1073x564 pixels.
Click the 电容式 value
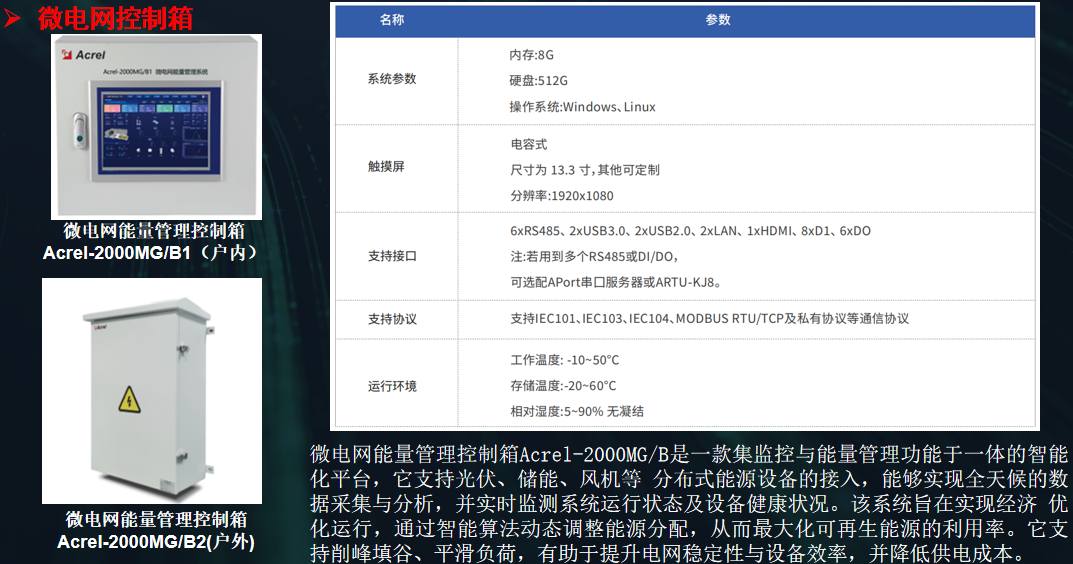point(529,144)
